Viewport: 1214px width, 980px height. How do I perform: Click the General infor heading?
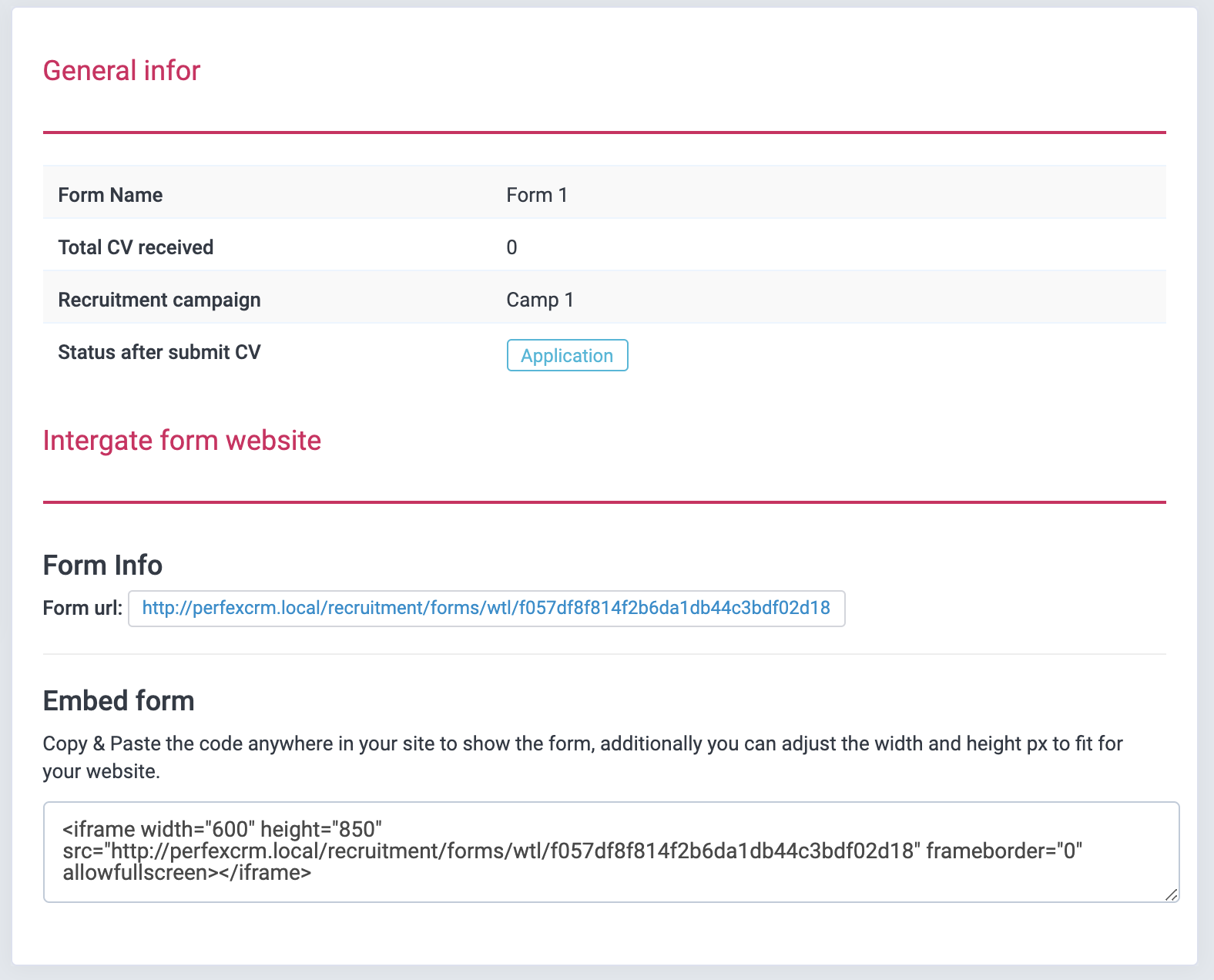coord(122,71)
